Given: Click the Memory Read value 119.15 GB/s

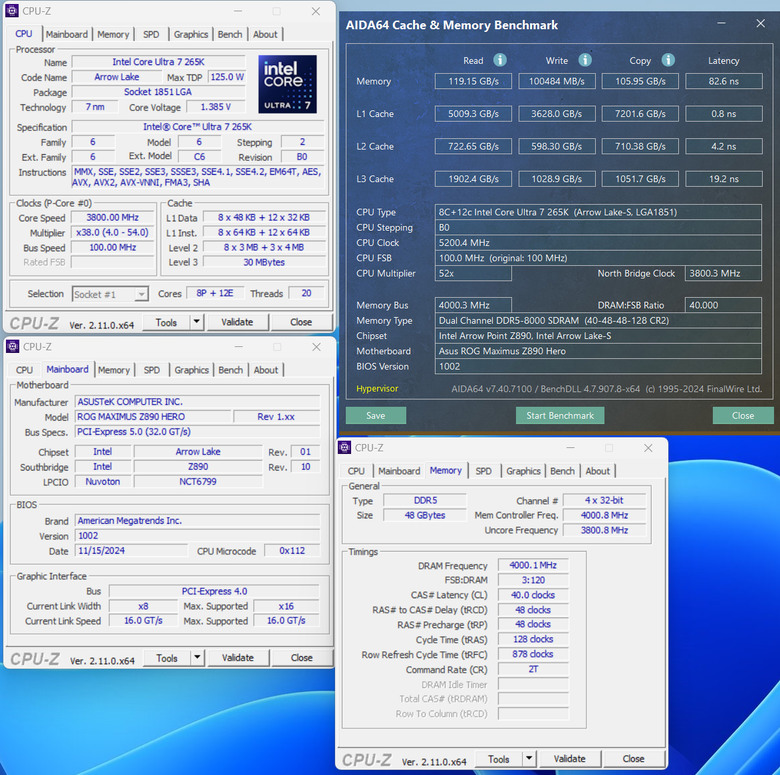Looking at the screenshot, I should pos(473,81).
